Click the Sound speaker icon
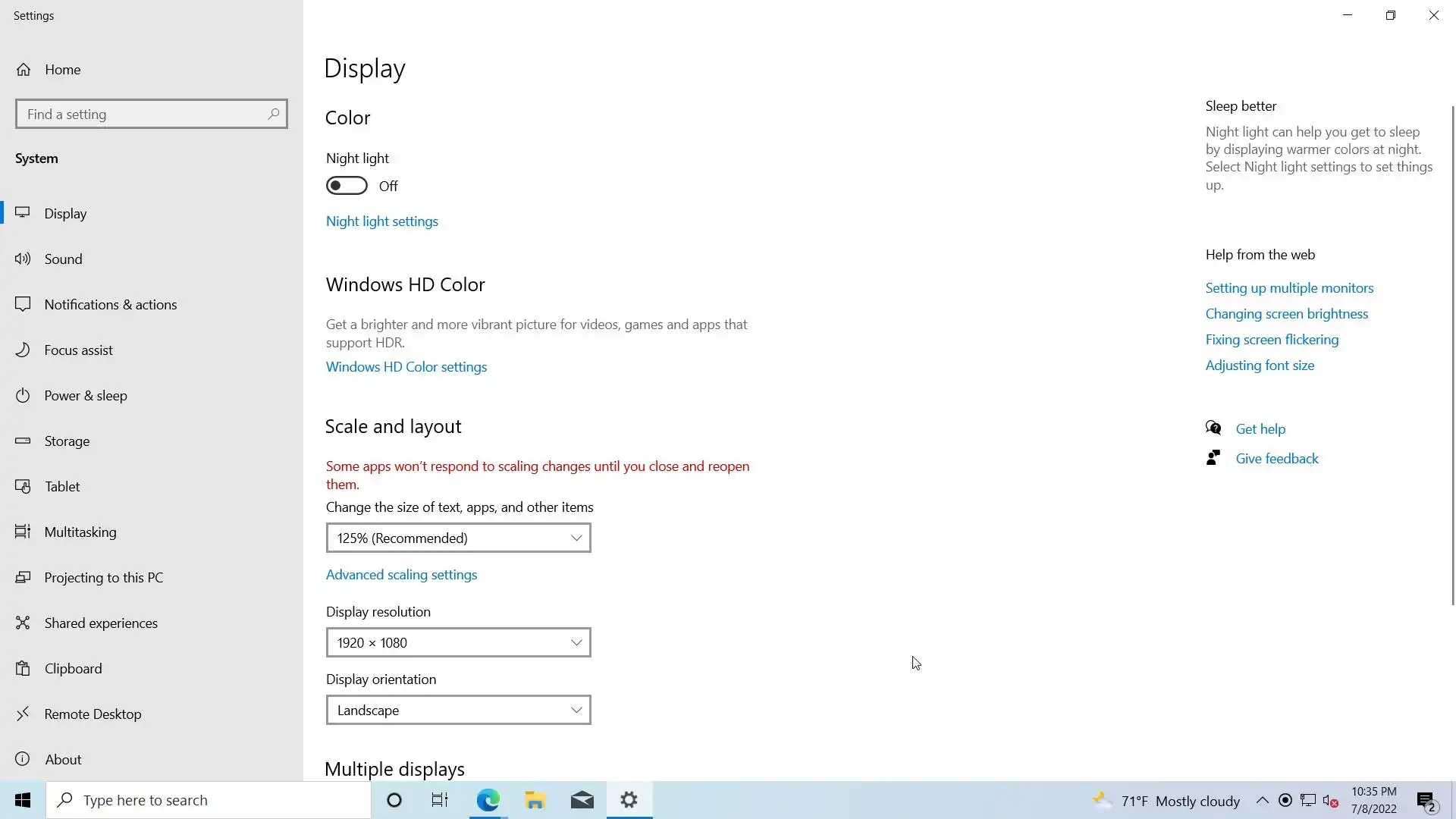This screenshot has width=1456, height=819. [x=23, y=259]
